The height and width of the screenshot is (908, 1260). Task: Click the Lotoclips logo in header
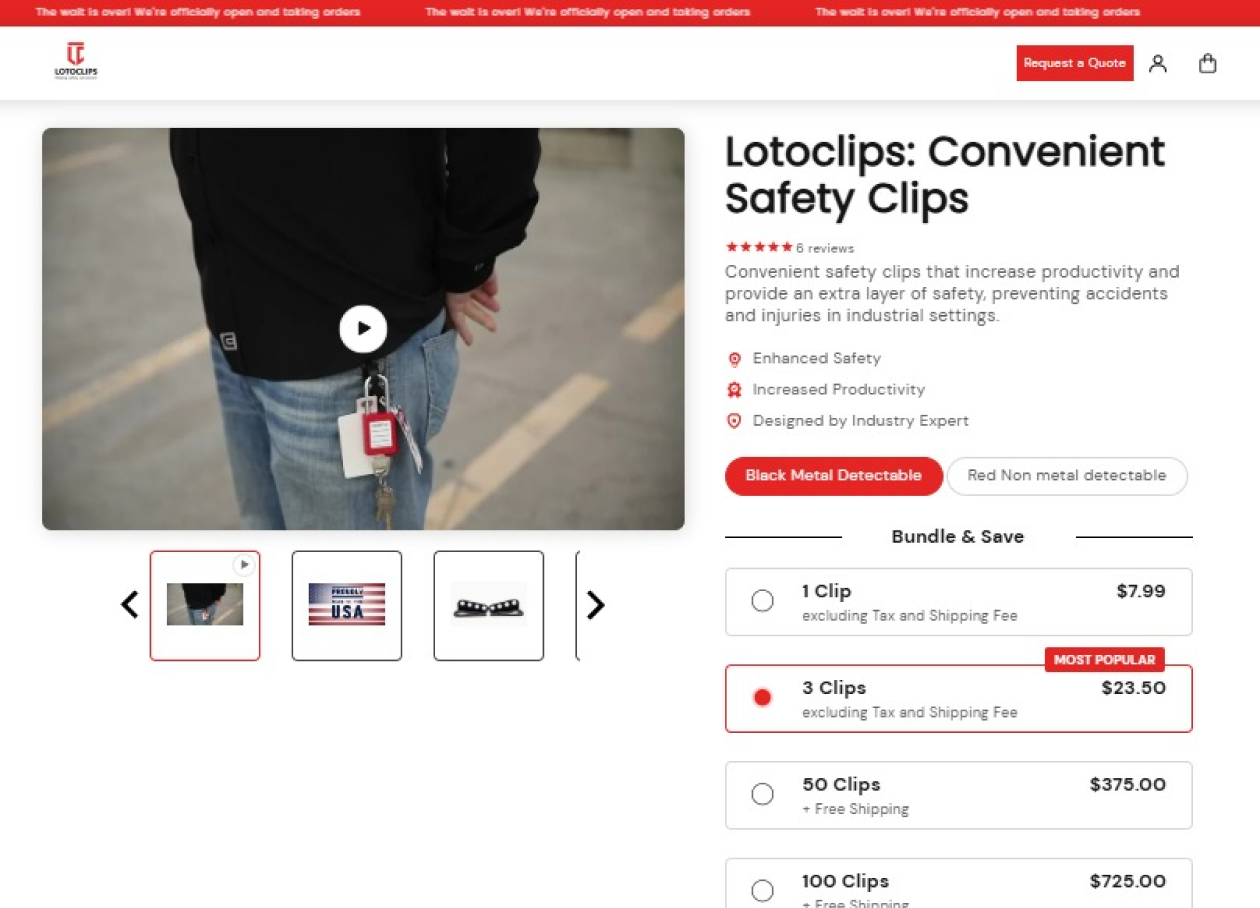click(x=76, y=62)
